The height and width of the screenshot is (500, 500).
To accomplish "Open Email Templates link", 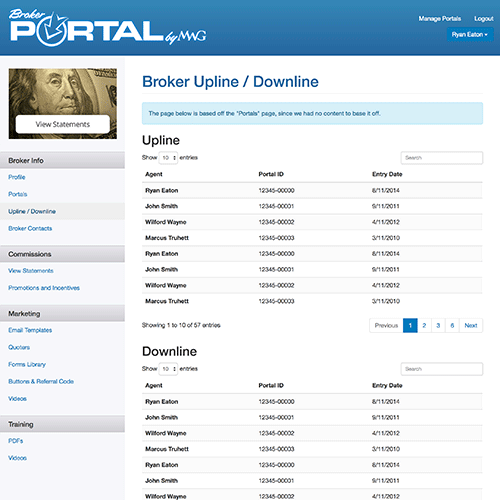I will [30, 330].
